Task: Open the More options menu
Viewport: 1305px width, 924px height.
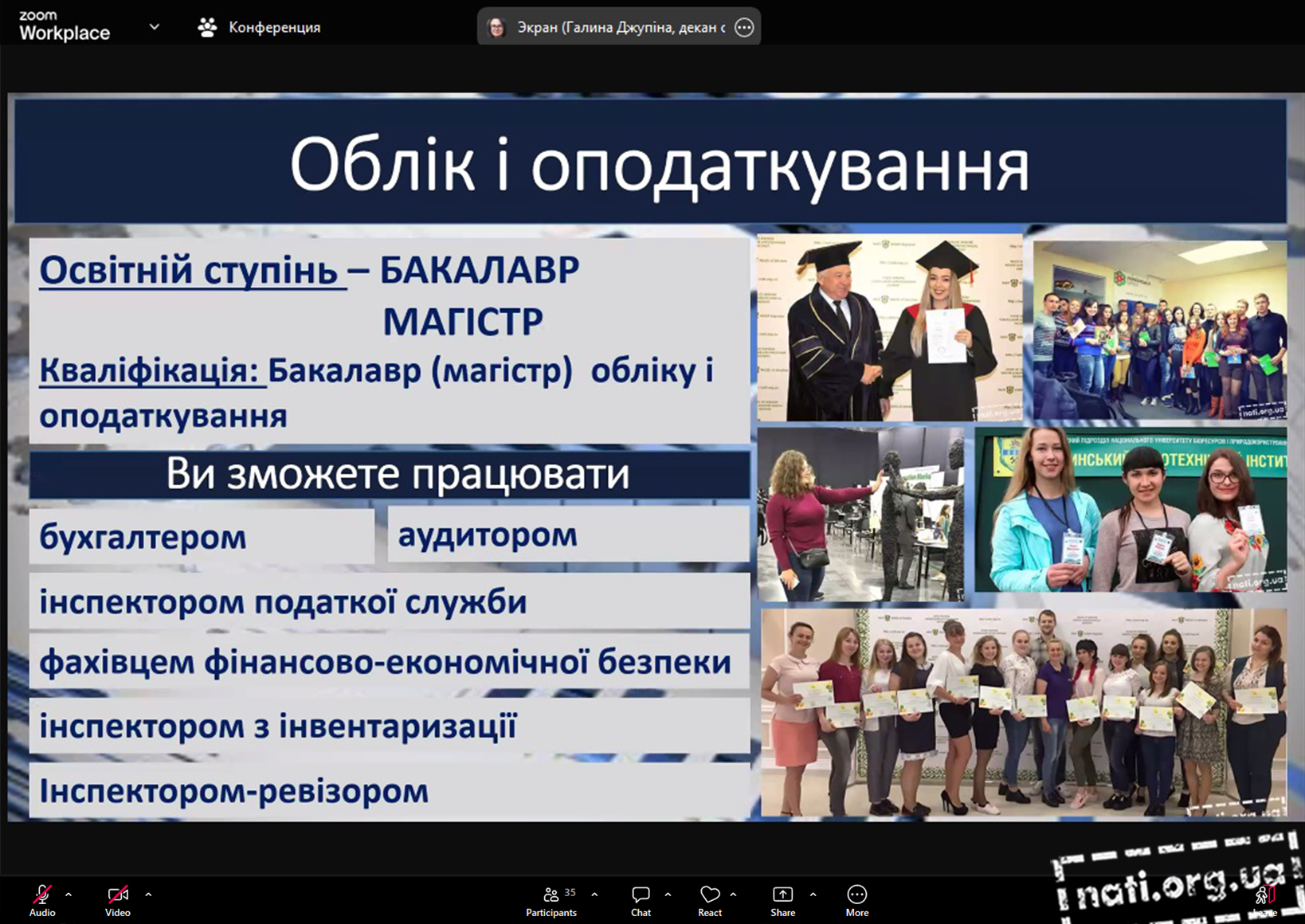Action: coord(856,900)
